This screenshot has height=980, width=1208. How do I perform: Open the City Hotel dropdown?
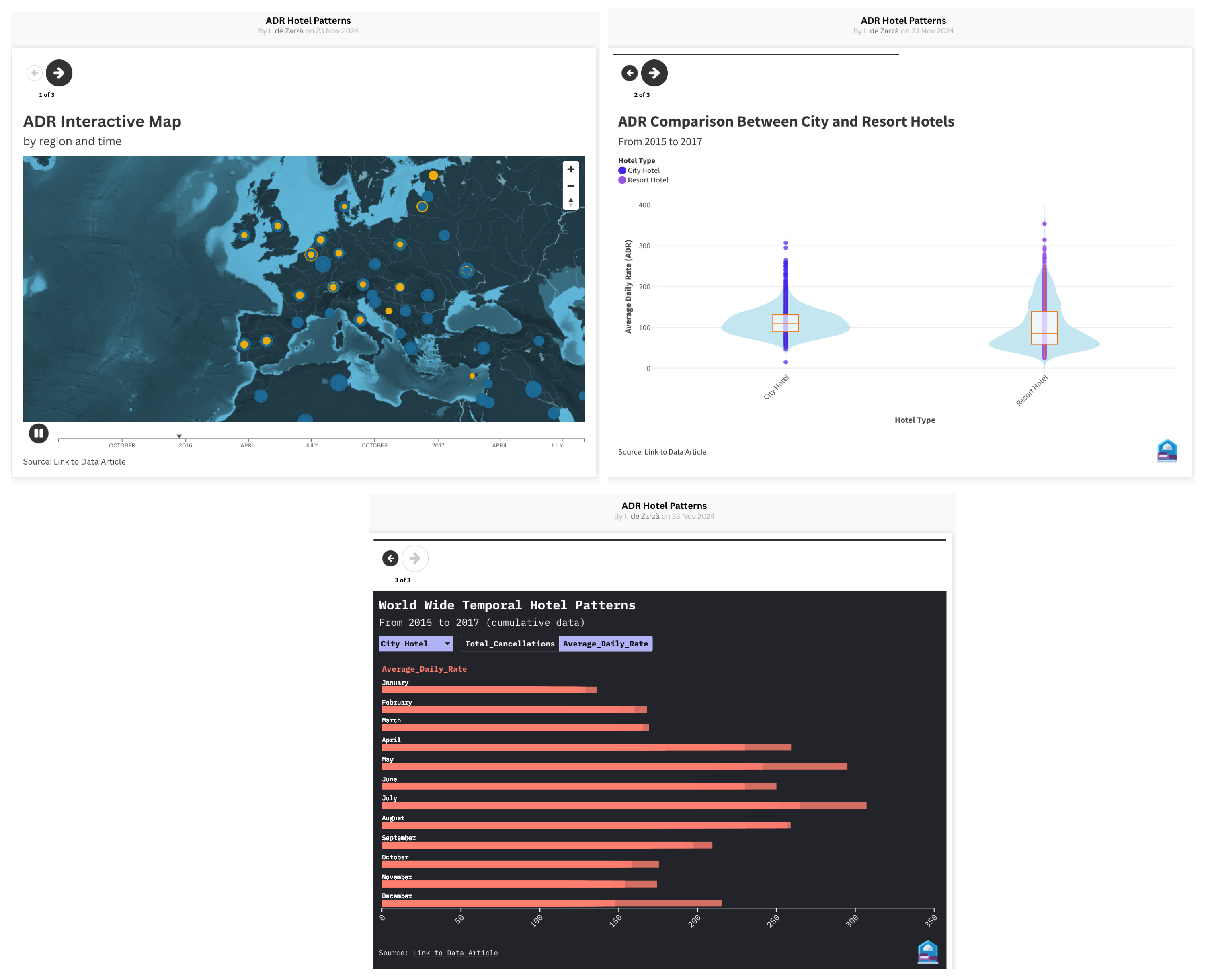(415, 644)
